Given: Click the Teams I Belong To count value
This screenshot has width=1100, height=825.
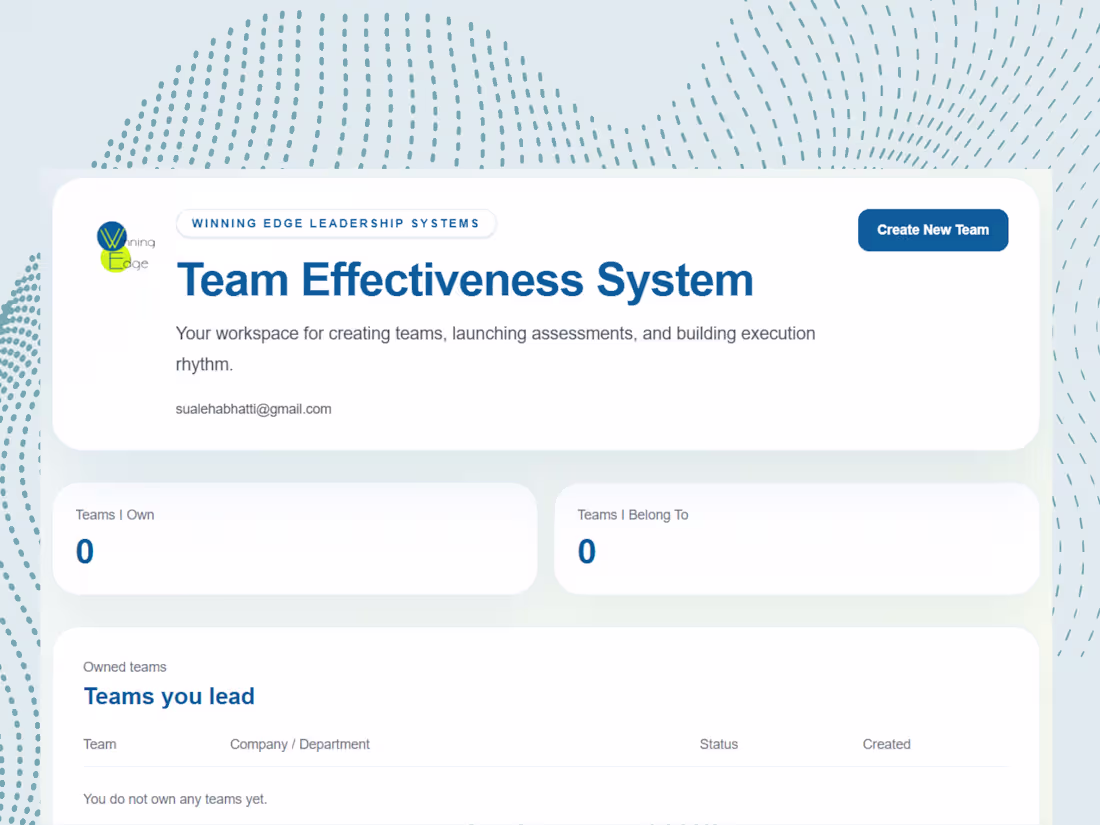Looking at the screenshot, I should click(x=586, y=551).
